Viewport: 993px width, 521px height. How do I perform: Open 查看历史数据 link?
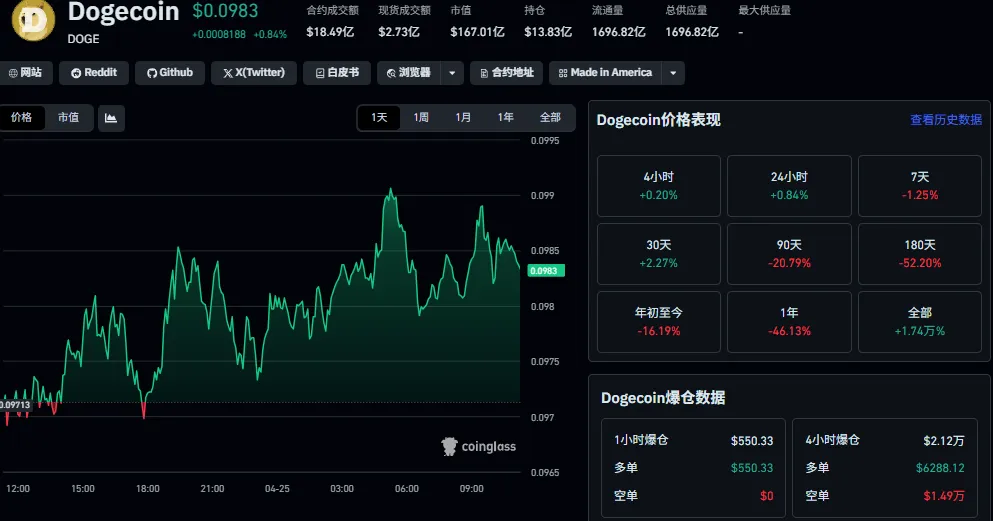(x=946, y=120)
